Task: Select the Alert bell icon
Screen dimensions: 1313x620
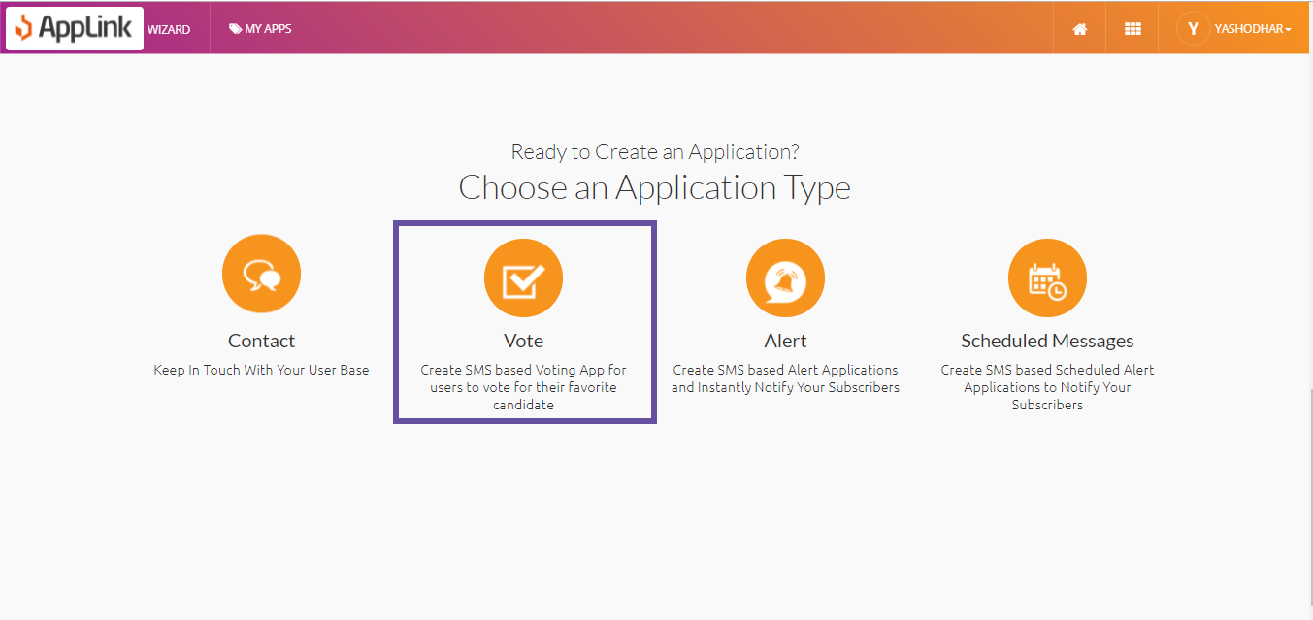Action: tap(785, 278)
